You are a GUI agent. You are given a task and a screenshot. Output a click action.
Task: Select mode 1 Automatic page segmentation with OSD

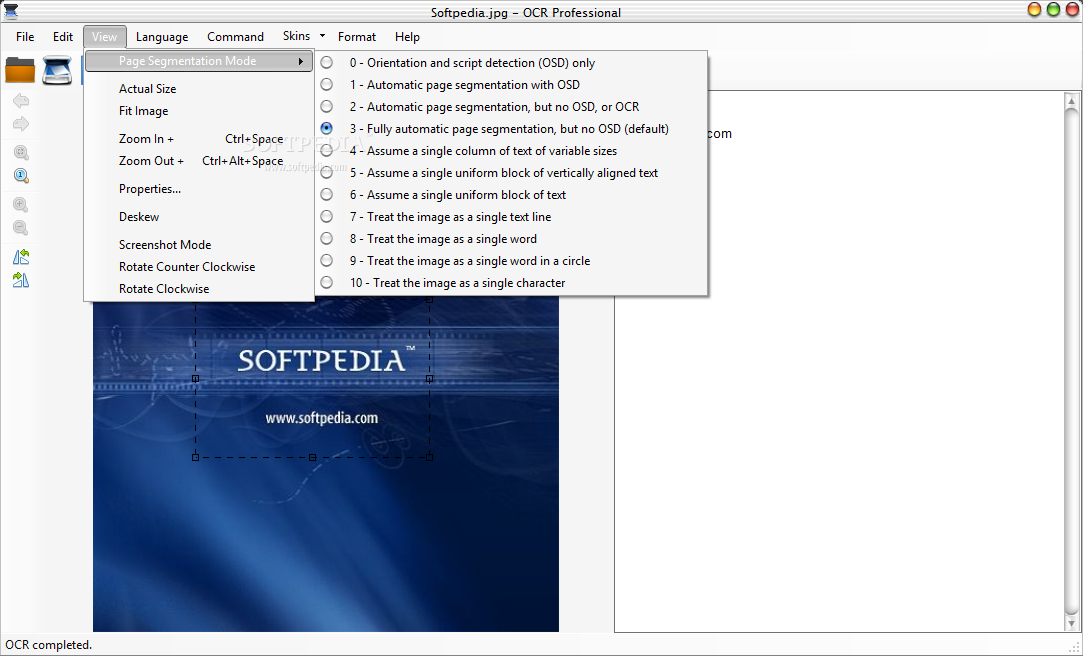[512, 85]
